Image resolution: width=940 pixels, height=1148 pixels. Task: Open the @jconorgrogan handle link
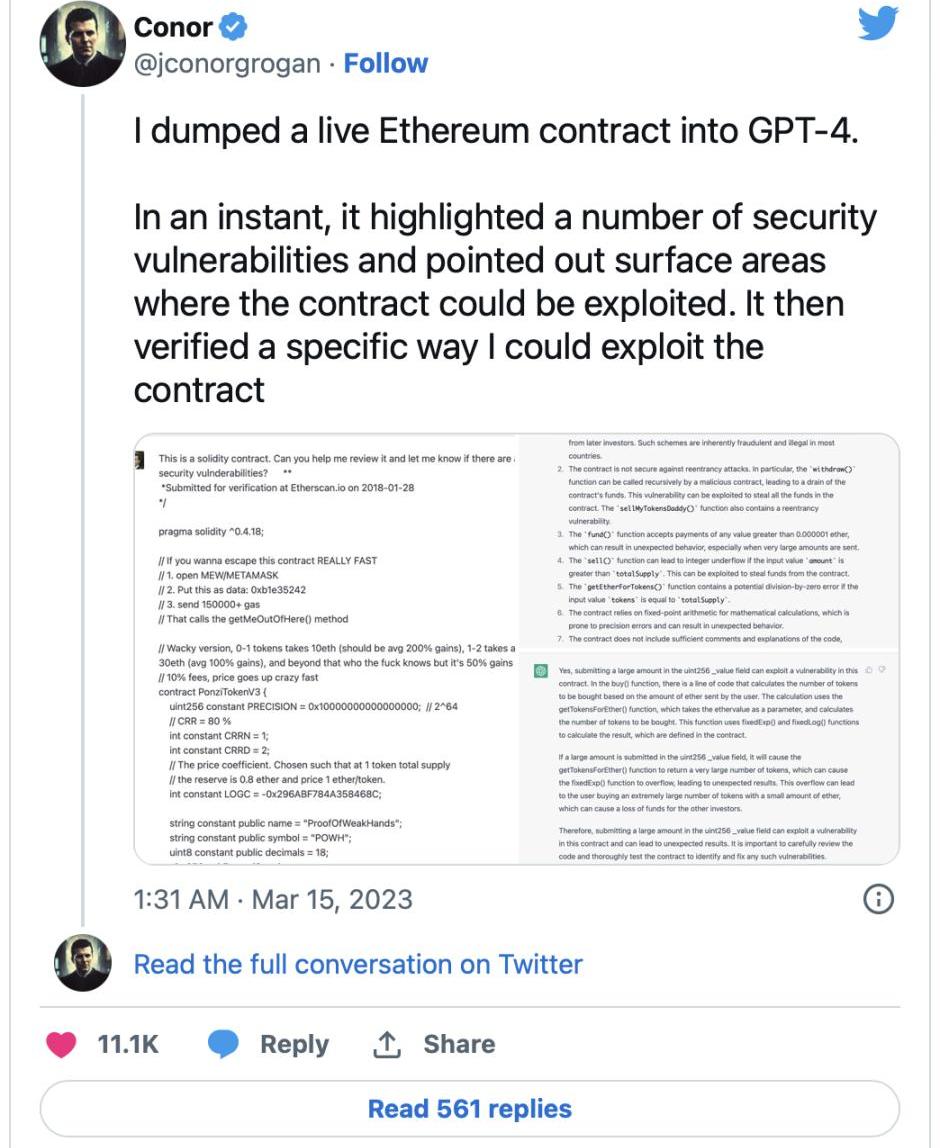coord(228,64)
